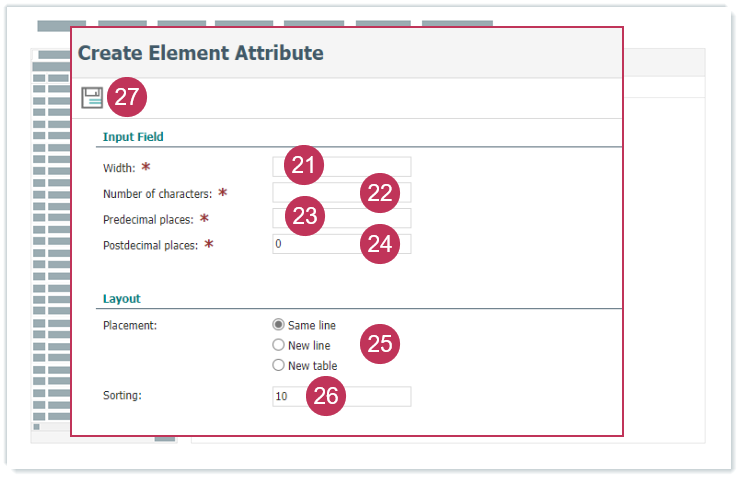Click the callout badge numbered 25
Screen dimensions: 741x479
(x=379, y=344)
